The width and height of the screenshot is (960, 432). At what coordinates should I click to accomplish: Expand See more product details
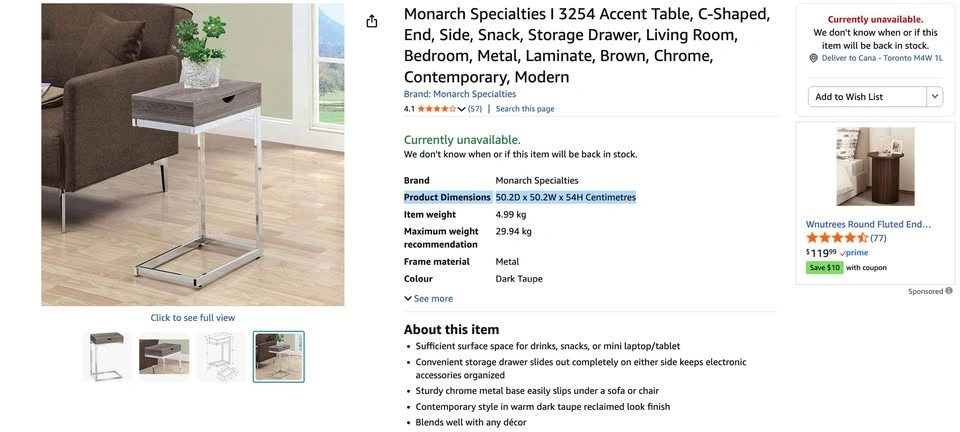(x=429, y=298)
